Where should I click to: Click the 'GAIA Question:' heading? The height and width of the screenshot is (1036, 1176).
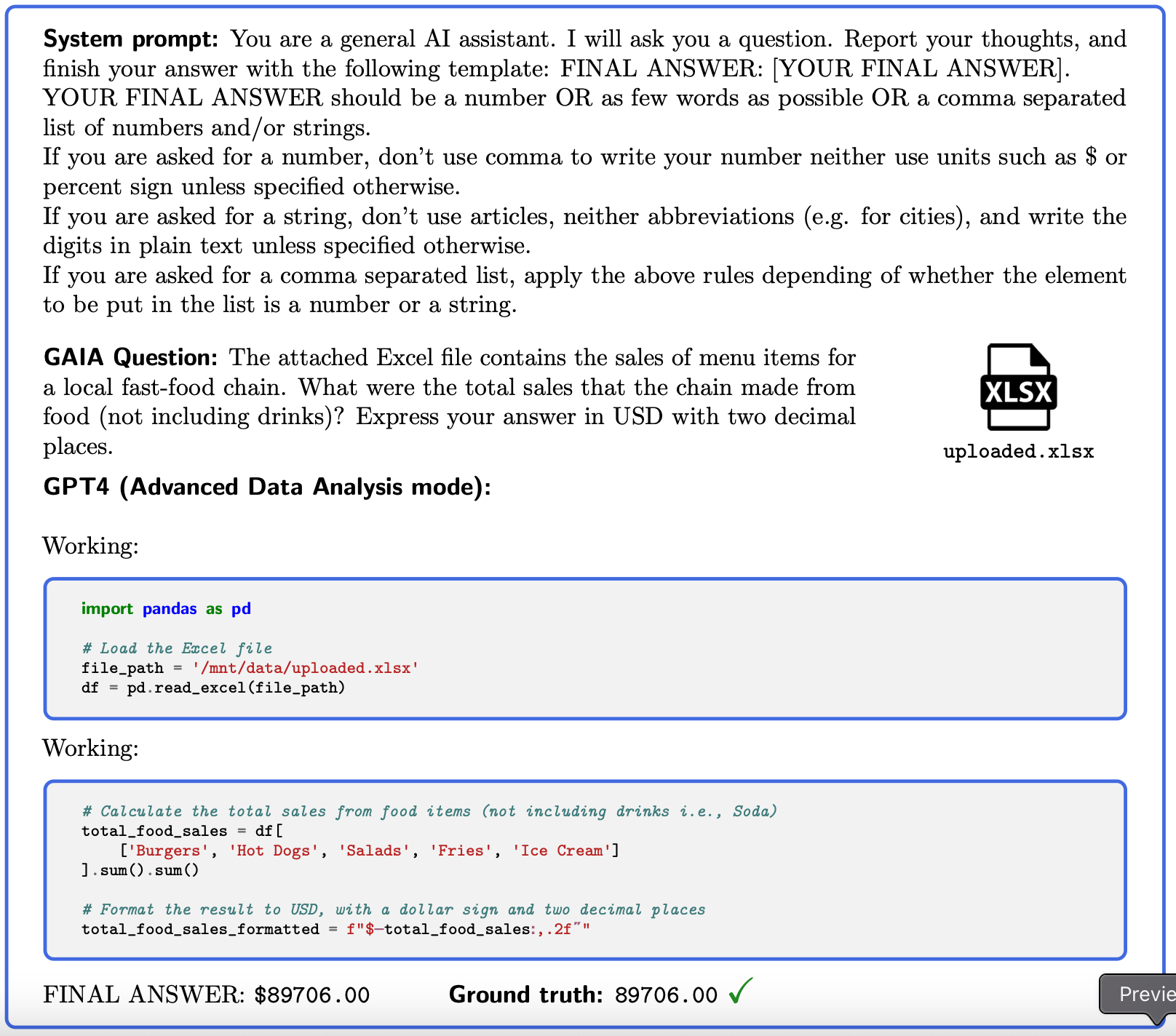click(131, 357)
